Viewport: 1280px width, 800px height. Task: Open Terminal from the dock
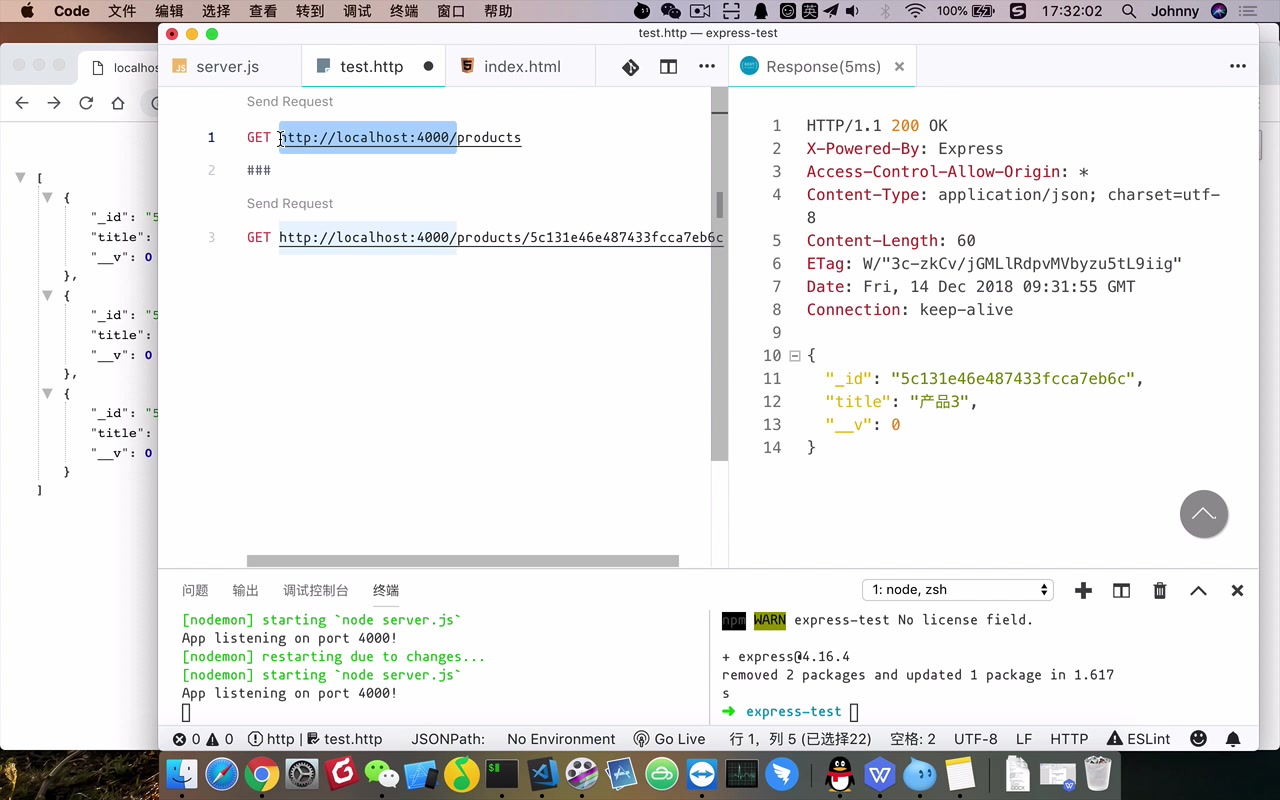[501, 774]
